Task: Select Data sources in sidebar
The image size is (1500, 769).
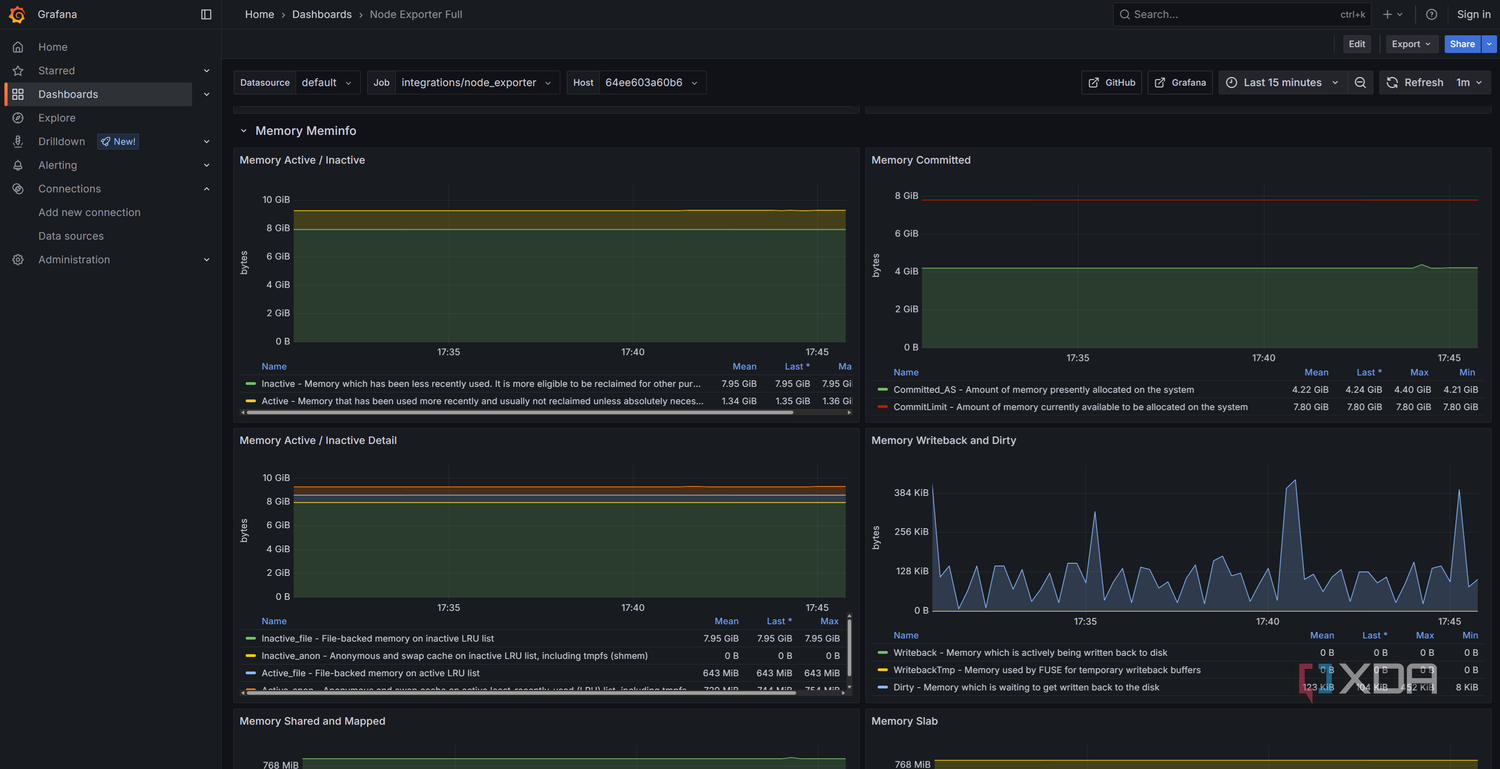Action: [71, 236]
